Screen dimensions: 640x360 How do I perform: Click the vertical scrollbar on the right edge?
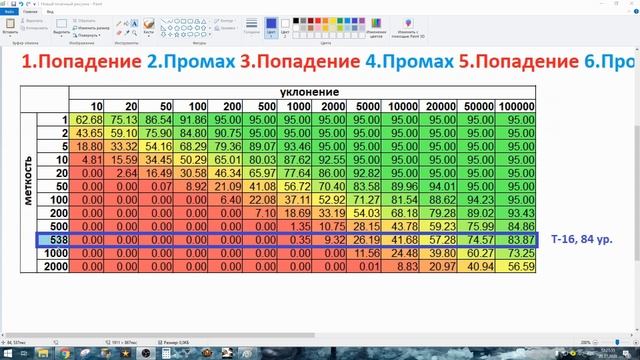pyautogui.click(x=637, y=193)
